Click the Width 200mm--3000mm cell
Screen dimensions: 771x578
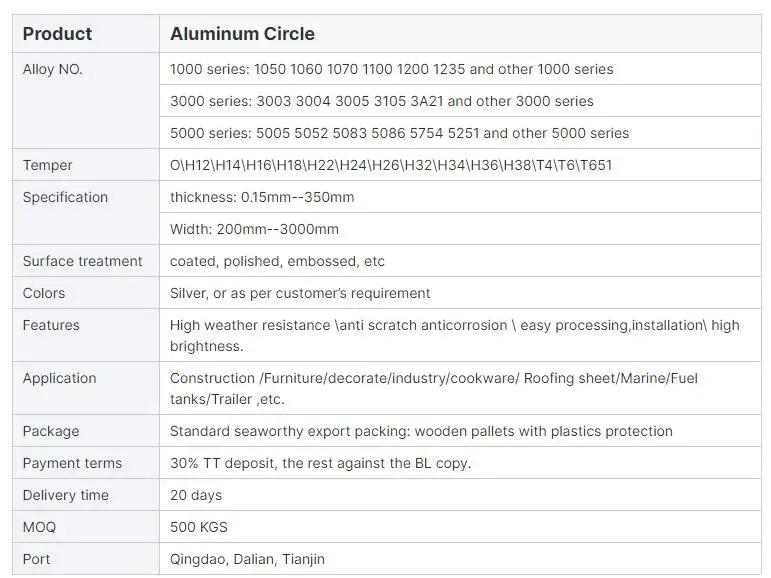(254, 229)
